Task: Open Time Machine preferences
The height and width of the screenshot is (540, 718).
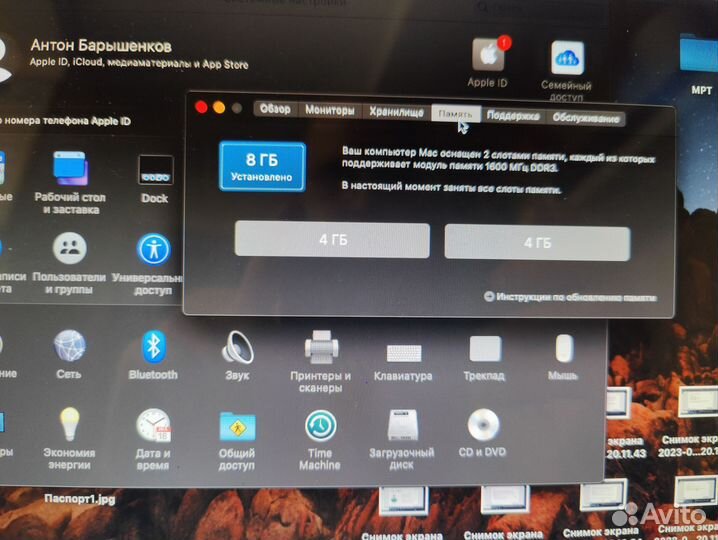Action: (321, 426)
